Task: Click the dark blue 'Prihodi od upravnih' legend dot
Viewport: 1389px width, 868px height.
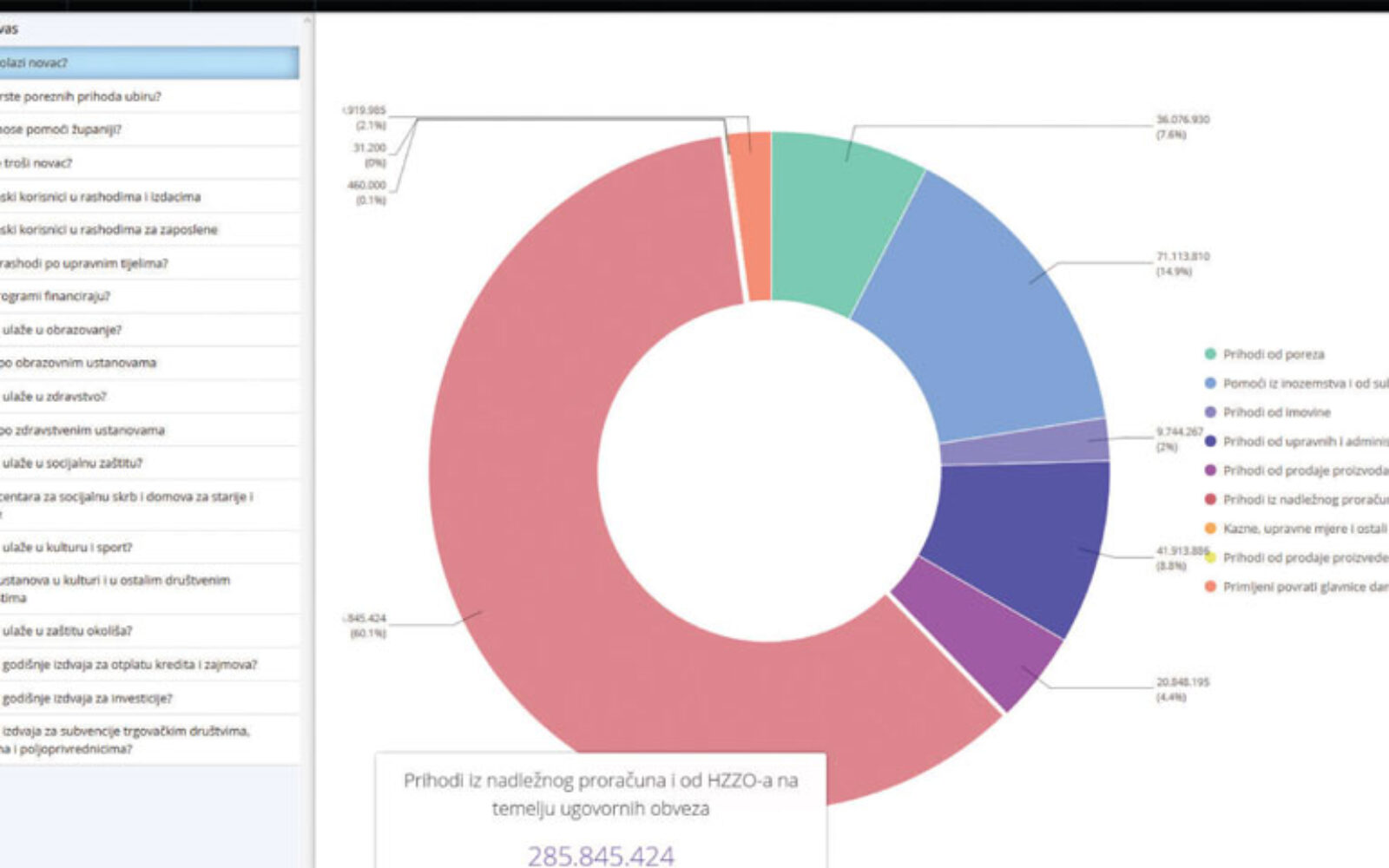Action: click(x=1210, y=442)
